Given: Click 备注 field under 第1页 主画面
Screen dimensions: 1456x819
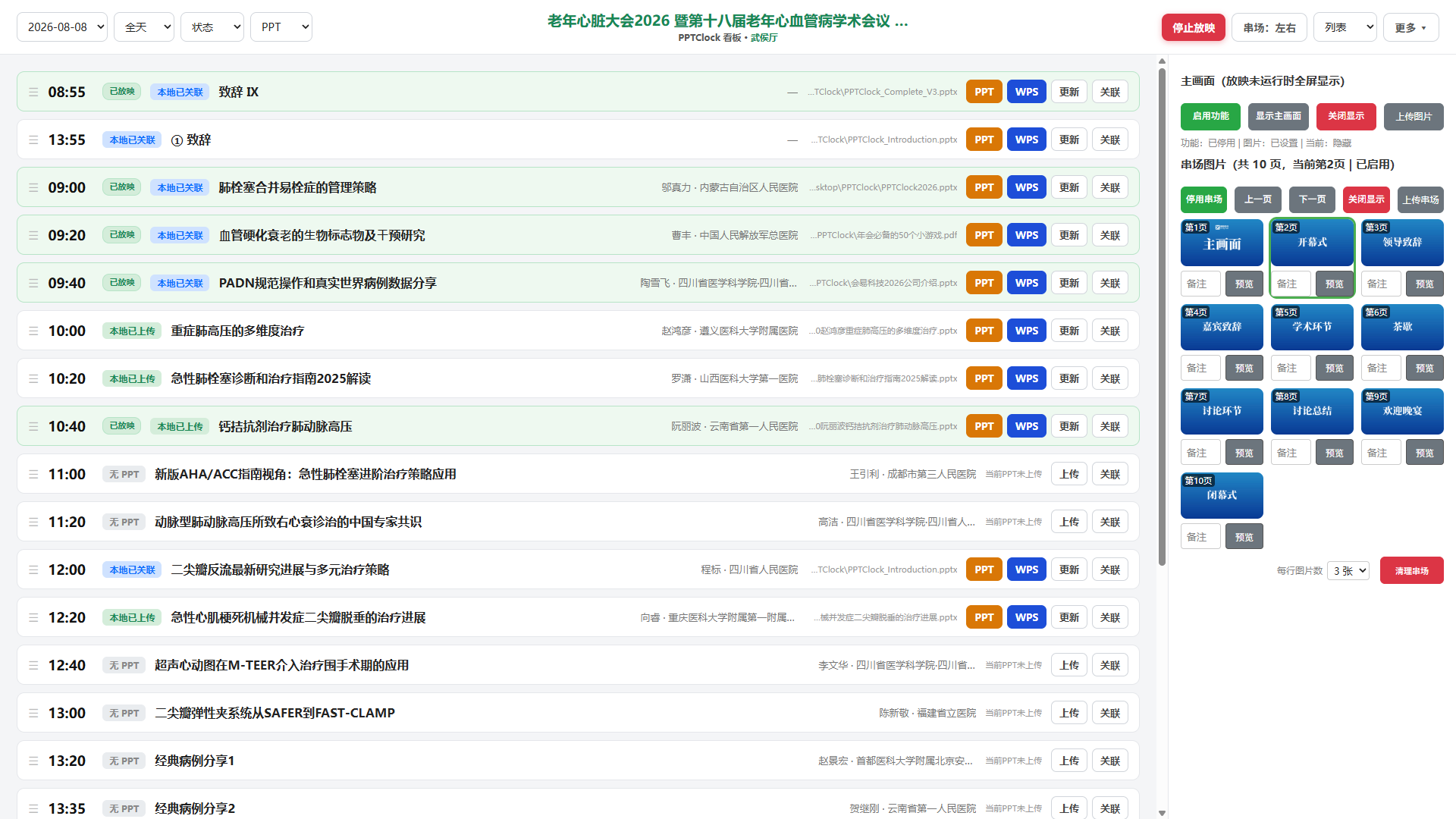Looking at the screenshot, I should (1200, 284).
